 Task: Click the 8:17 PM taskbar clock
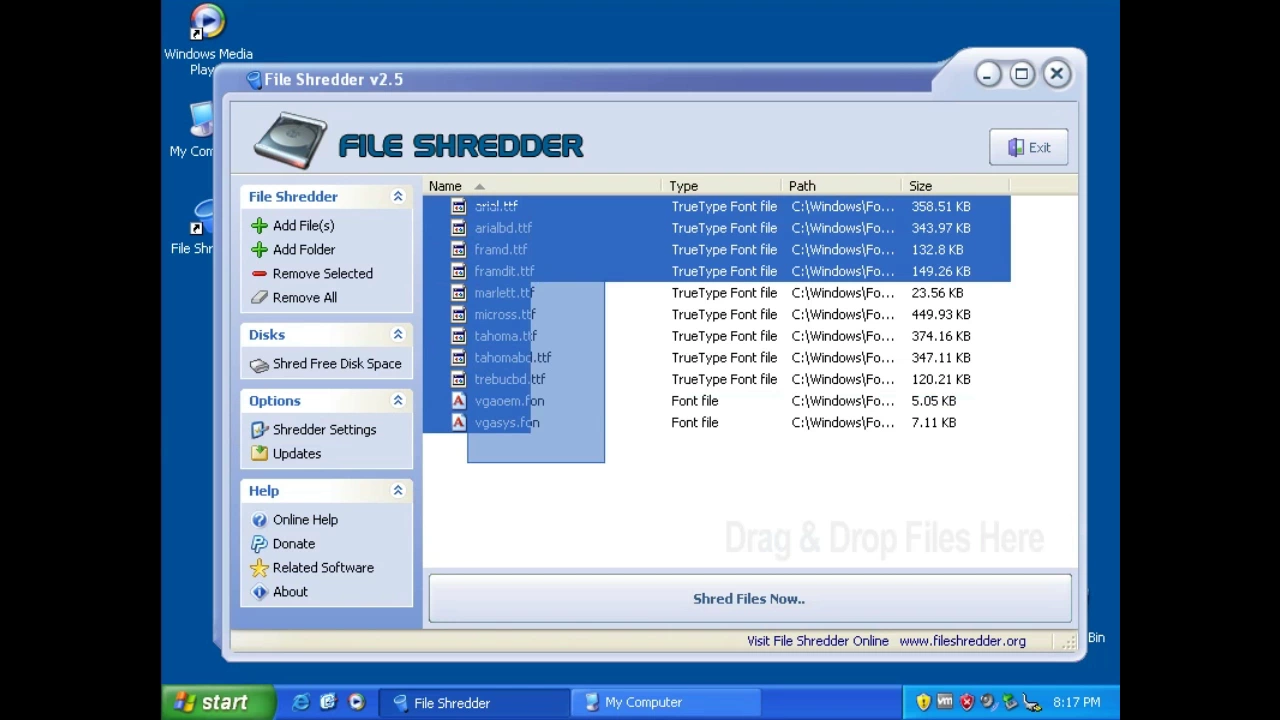(1076, 703)
